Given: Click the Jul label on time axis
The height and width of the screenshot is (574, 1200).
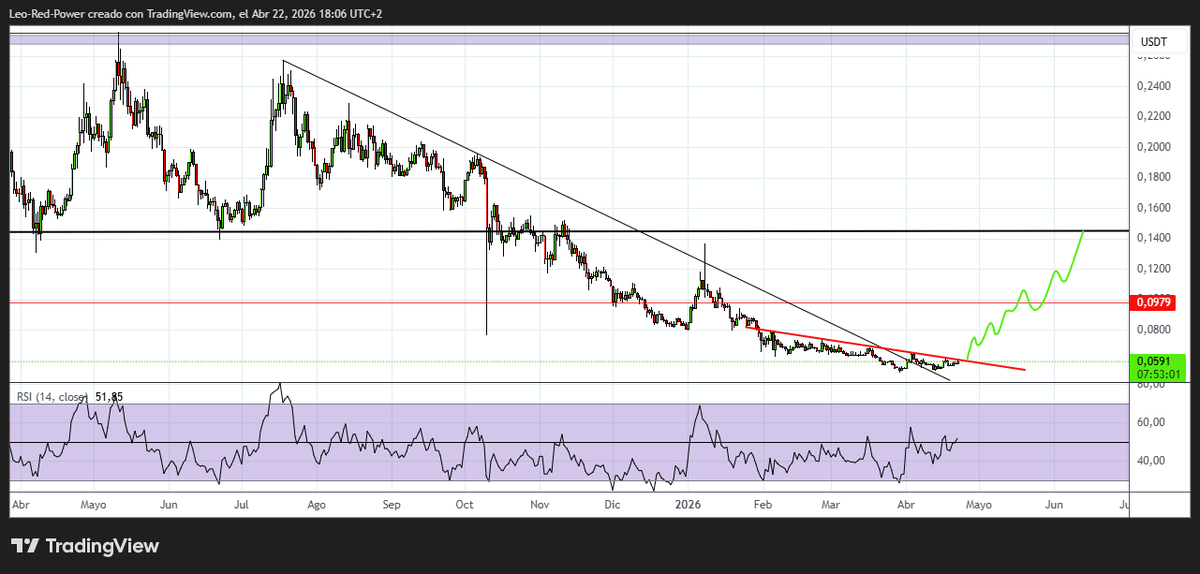Looking at the screenshot, I should 242,506.
